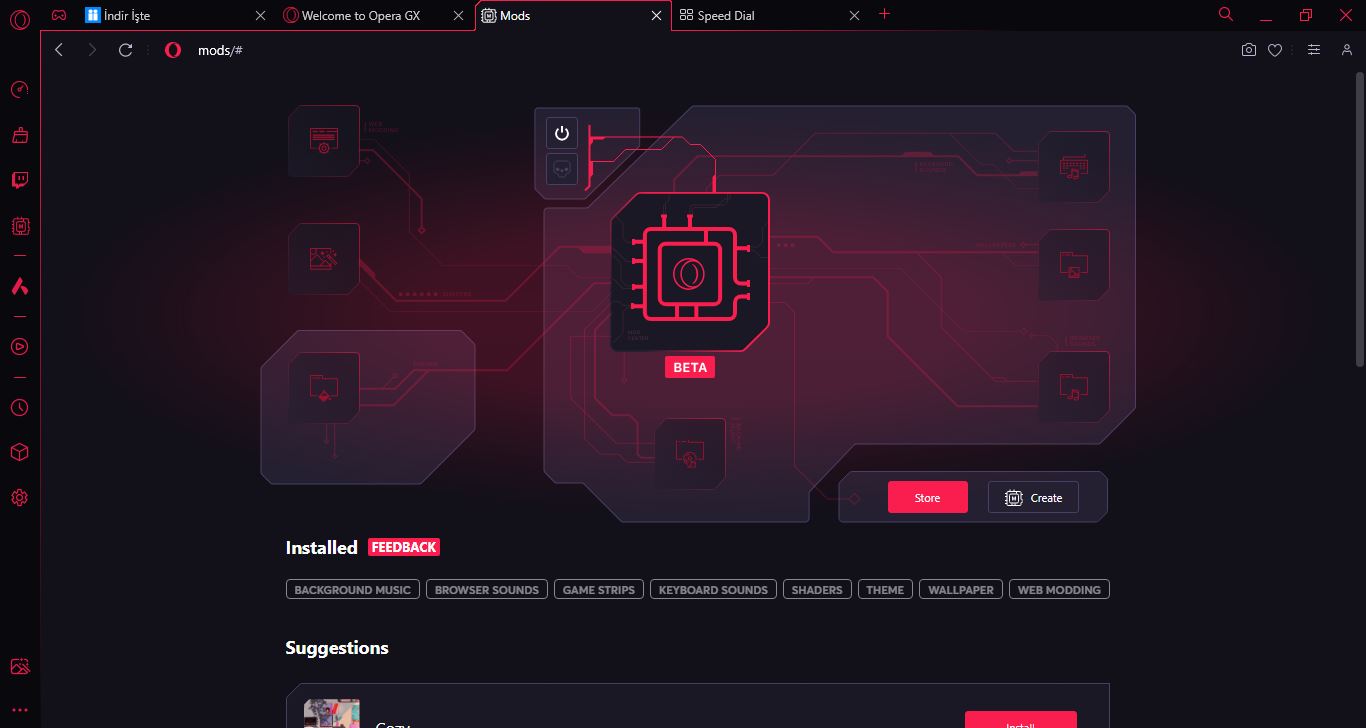The height and width of the screenshot is (728, 1366).
Task: Click the Installed heading
Action: pyautogui.click(x=321, y=547)
